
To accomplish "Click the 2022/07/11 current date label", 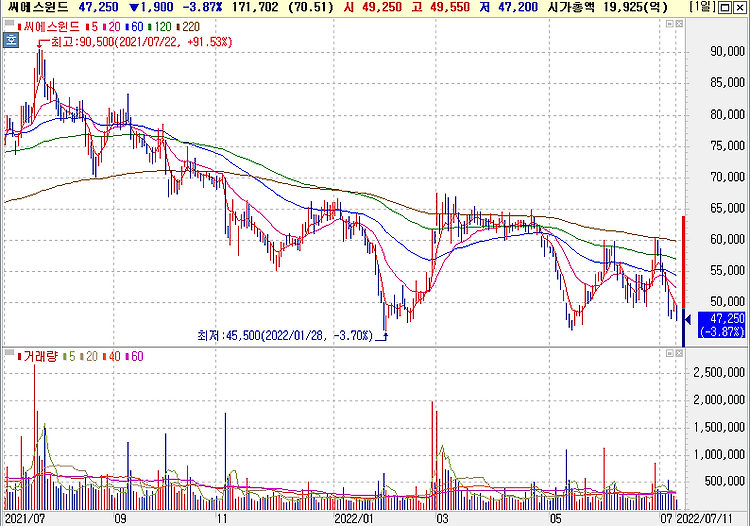I will click(x=706, y=519).
